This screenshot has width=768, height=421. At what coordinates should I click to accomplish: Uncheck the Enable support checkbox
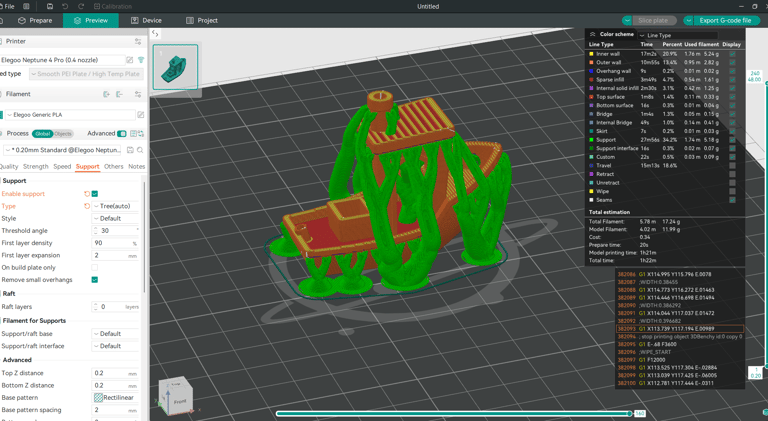tap(95, 194)
